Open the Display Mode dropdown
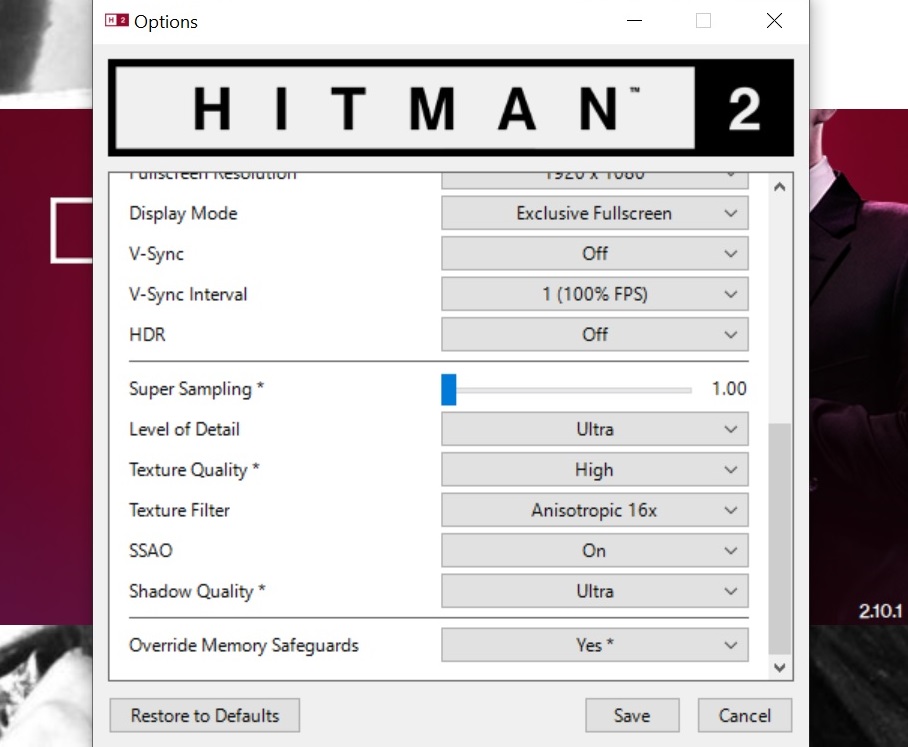 [595, 213]
